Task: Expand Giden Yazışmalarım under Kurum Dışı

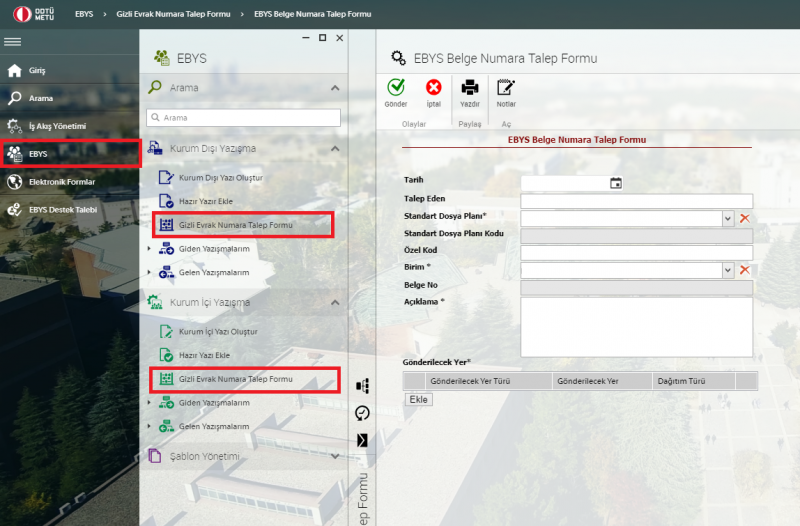Action: pos(149,248)
